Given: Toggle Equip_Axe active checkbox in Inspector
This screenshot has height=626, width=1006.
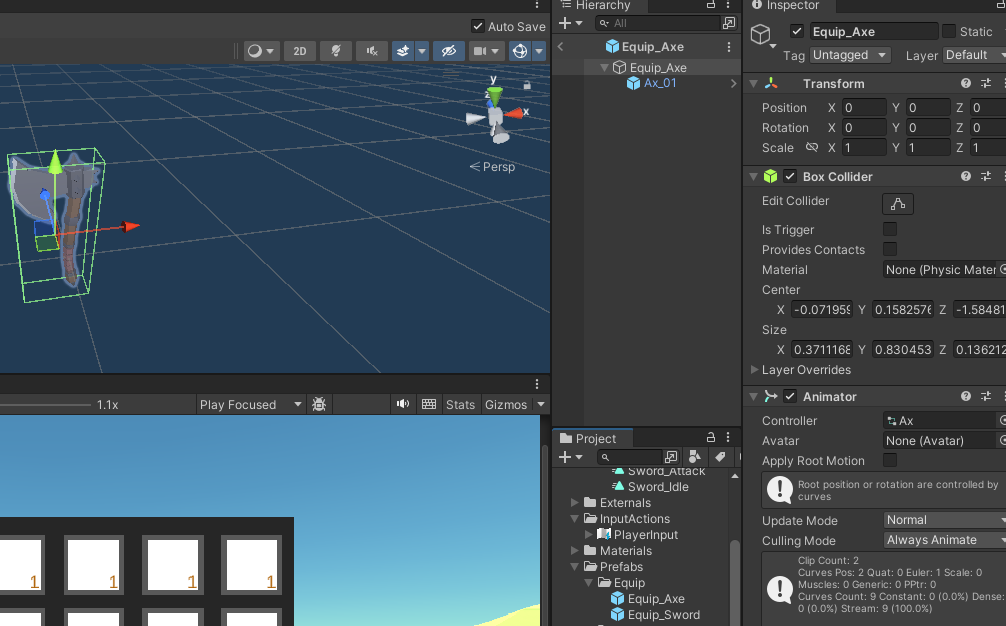Looking at the screenshot, I should point(797,31).
